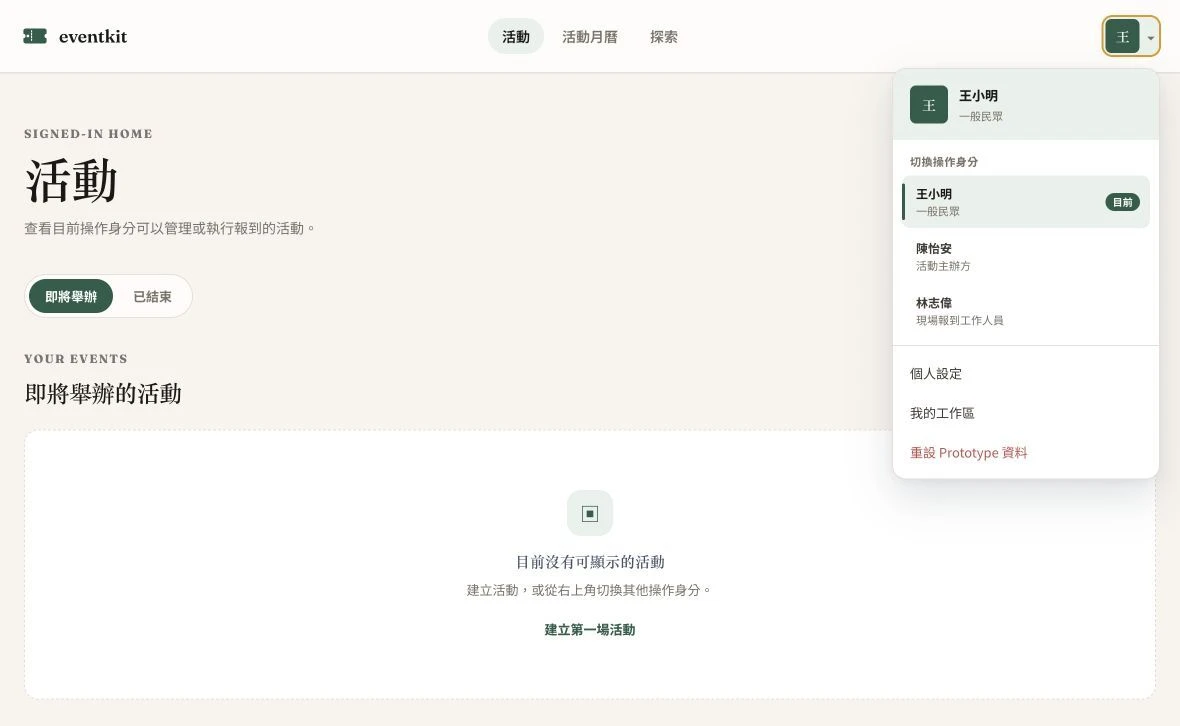Click the YOUR EVENTS label
Screen dimensions: 1180x726
(76, 359)
